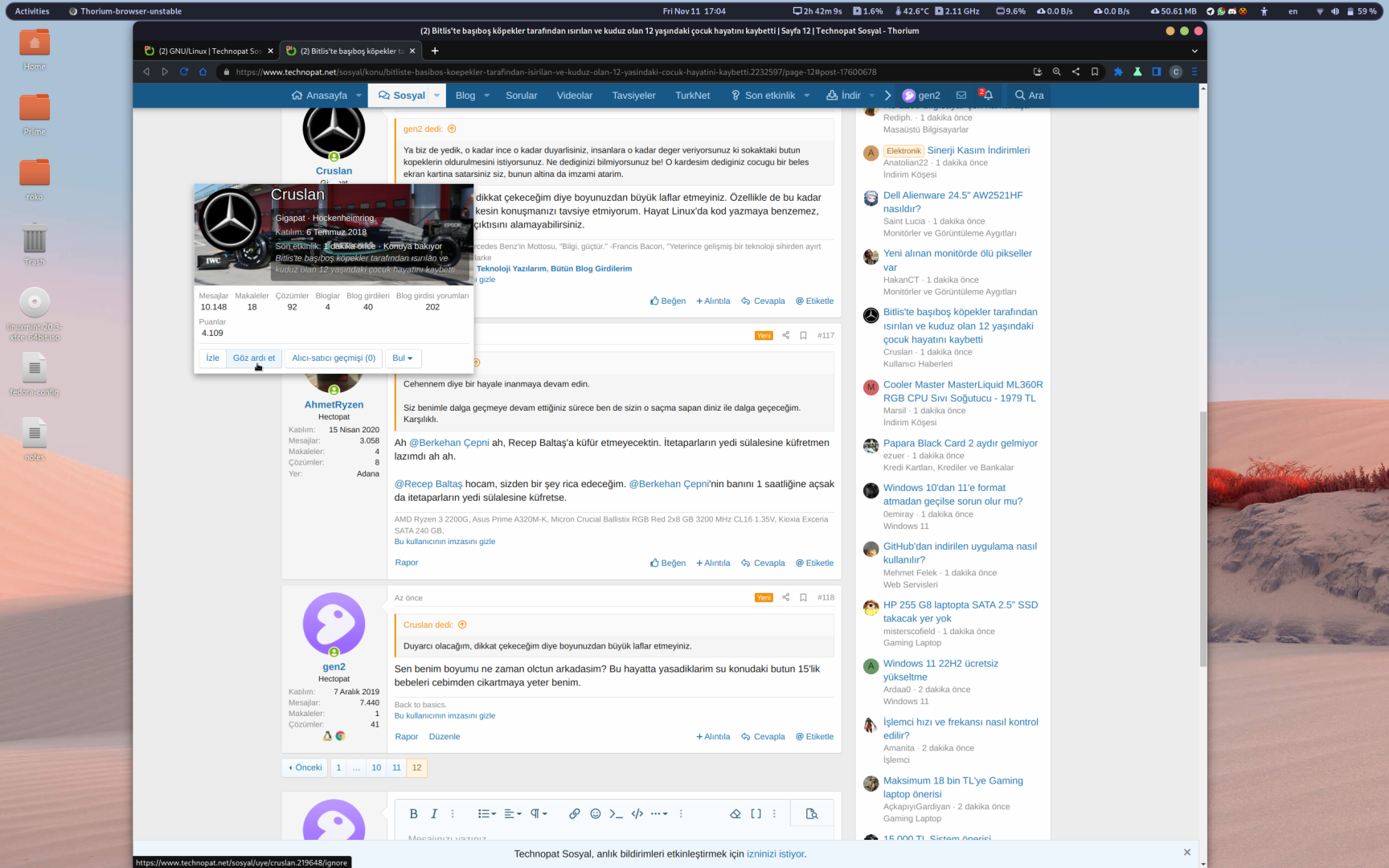The height and width of the screenshot is (868, 1389).
Task: Open the volume indicator in top bar
Action: click(x=1335, y=11)
